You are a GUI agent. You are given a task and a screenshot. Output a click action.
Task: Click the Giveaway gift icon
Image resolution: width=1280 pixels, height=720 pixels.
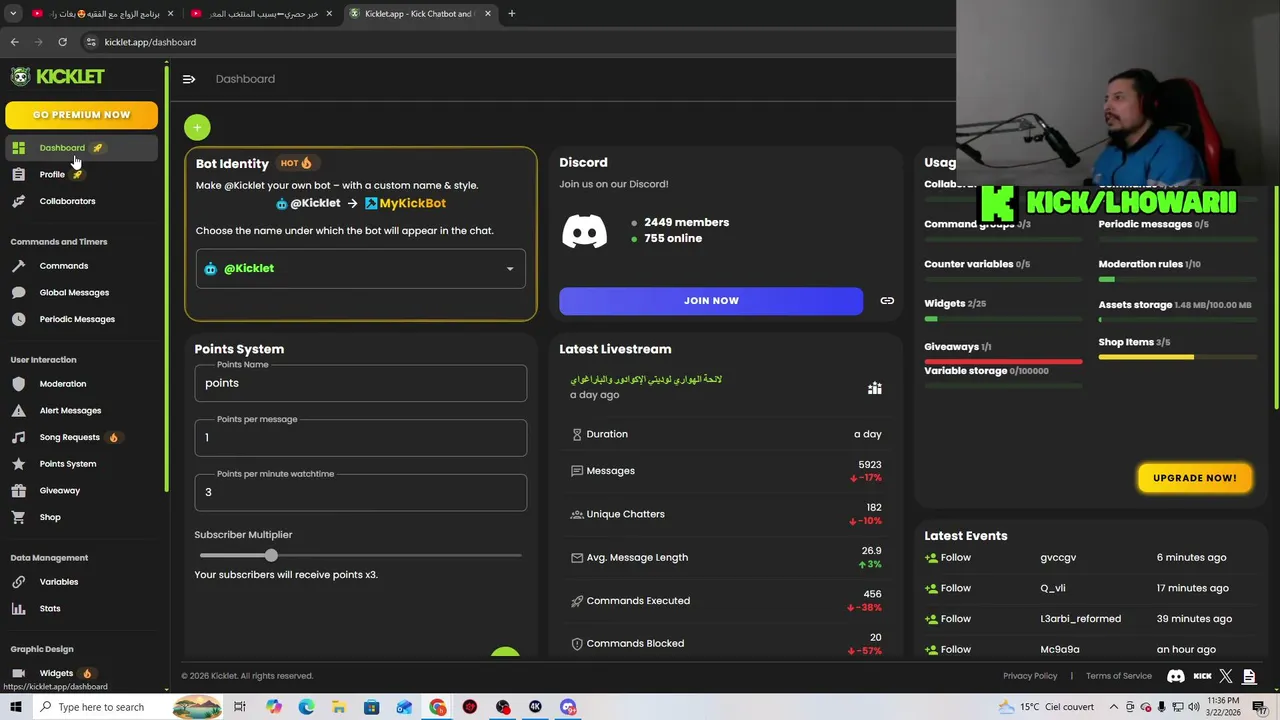pyautogui.click(x=18, y=491)
